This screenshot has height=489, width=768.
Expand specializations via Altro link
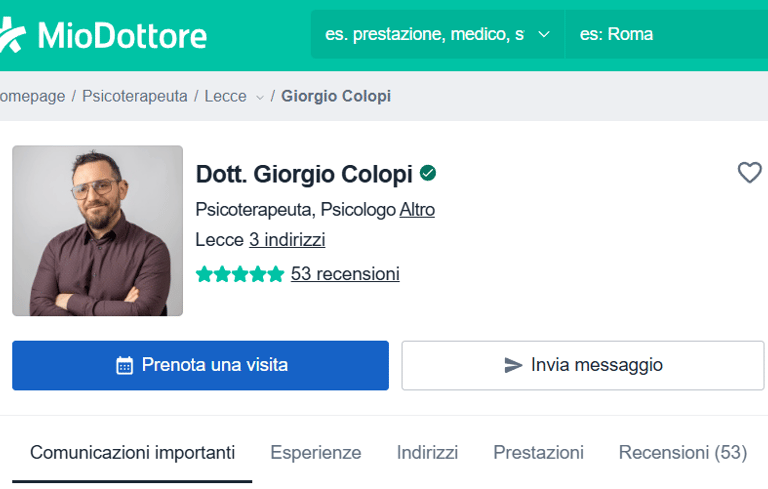(x=417, y=210)
